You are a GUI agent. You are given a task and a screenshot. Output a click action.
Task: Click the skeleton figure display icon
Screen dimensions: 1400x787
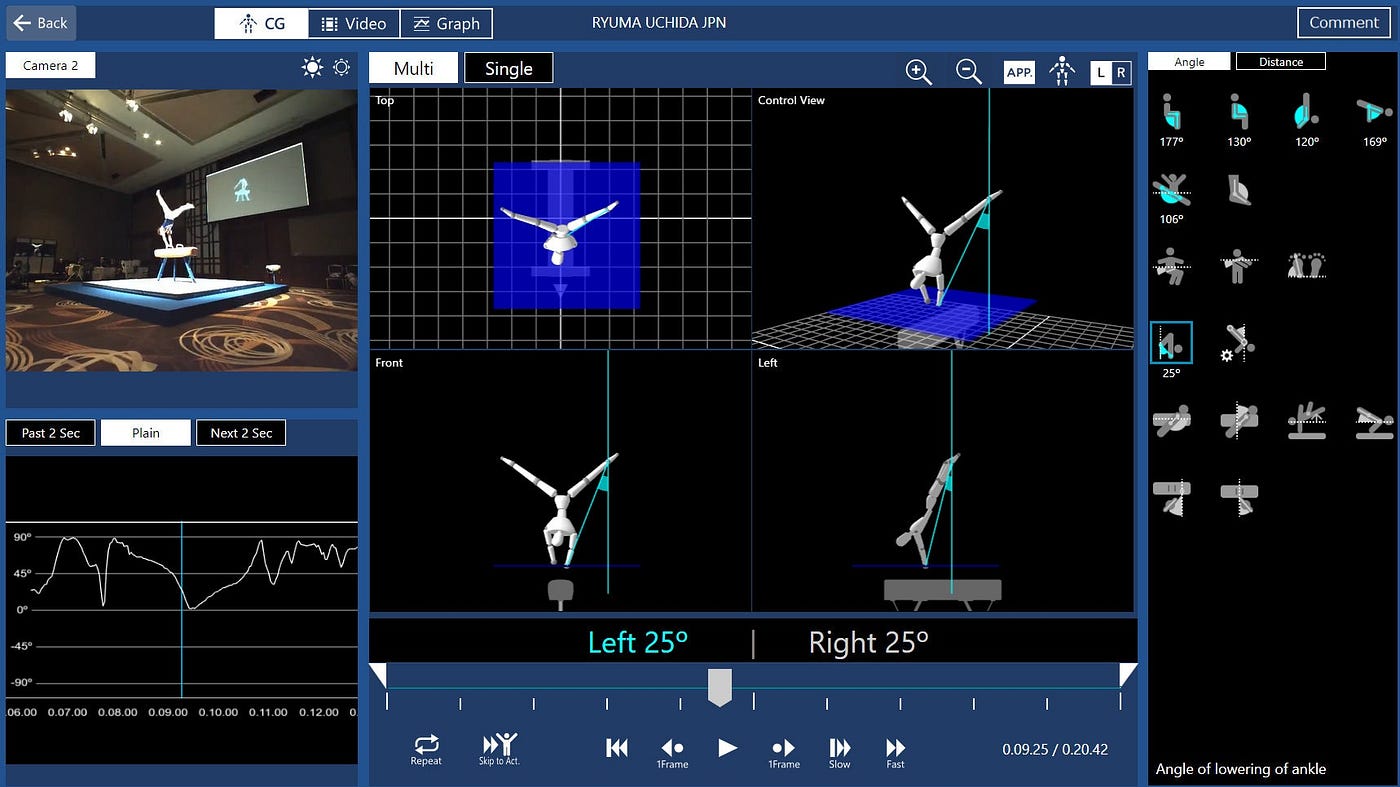1062,71
